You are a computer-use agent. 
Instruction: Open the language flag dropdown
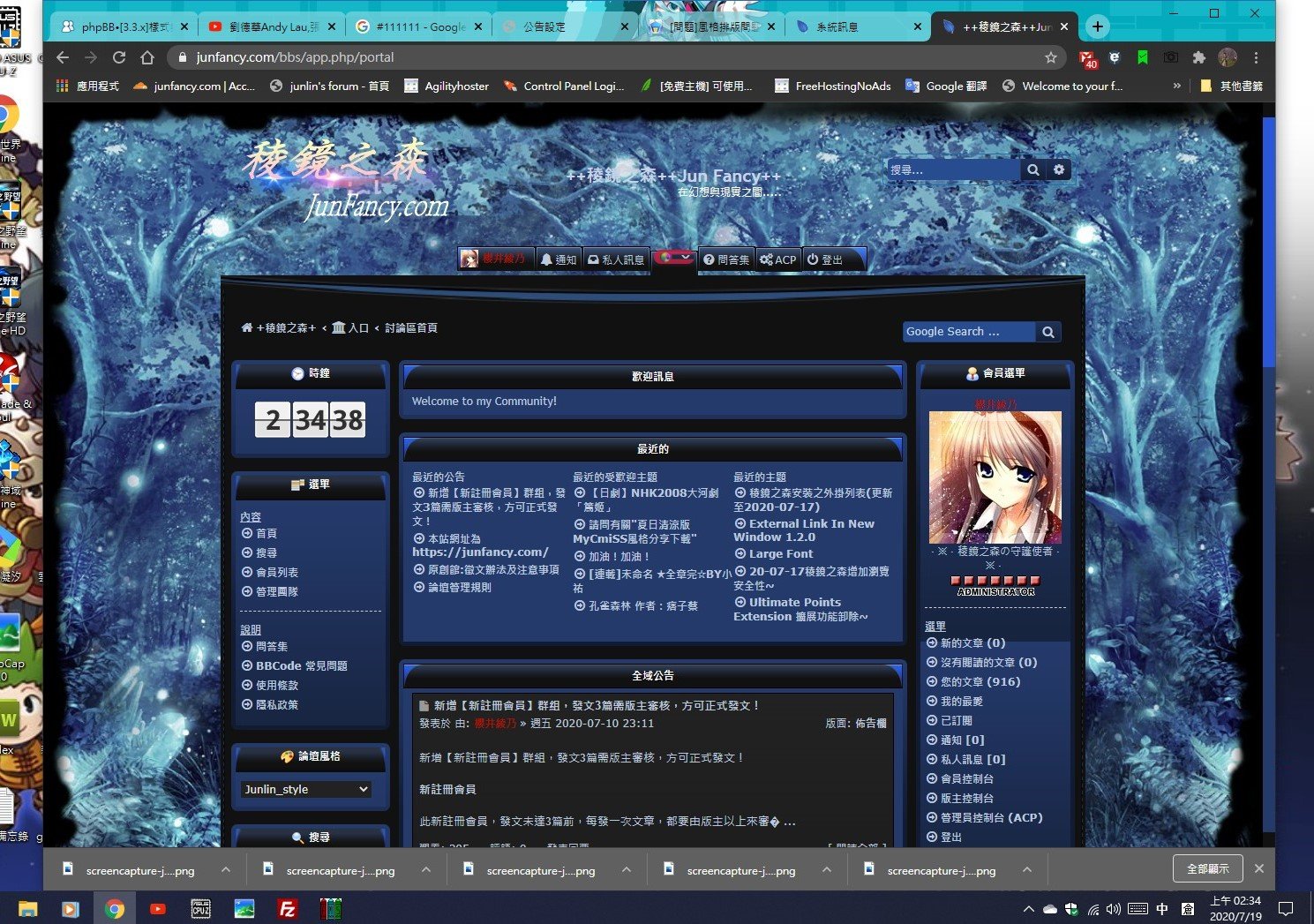(x=674, y=258)
